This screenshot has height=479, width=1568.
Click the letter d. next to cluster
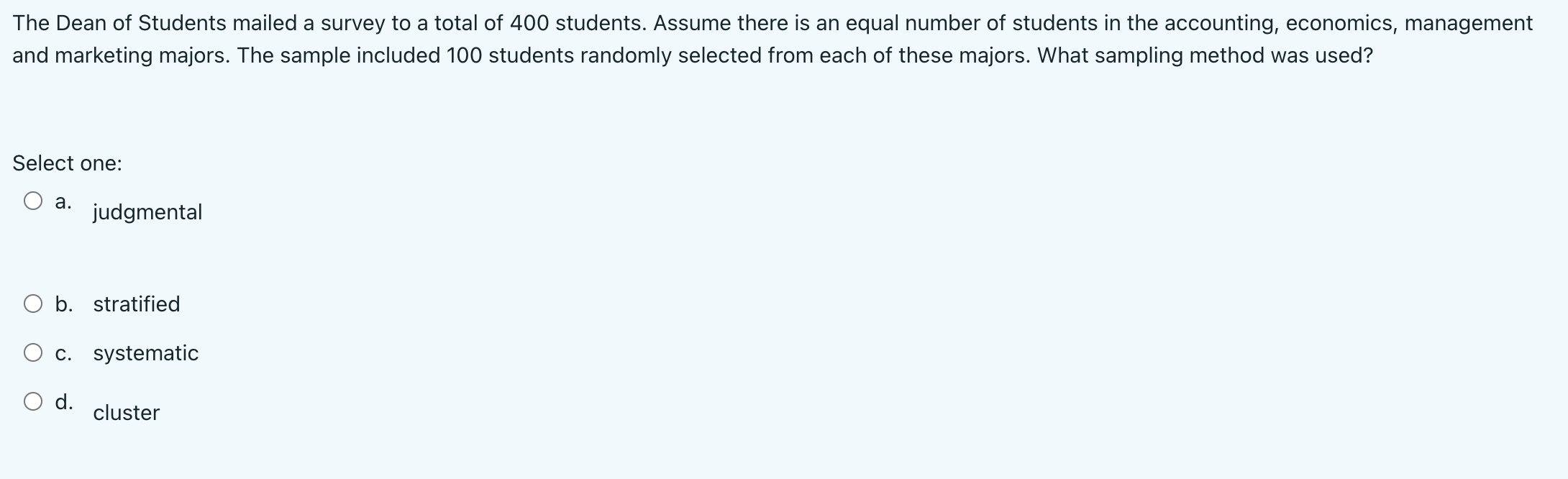64,403
